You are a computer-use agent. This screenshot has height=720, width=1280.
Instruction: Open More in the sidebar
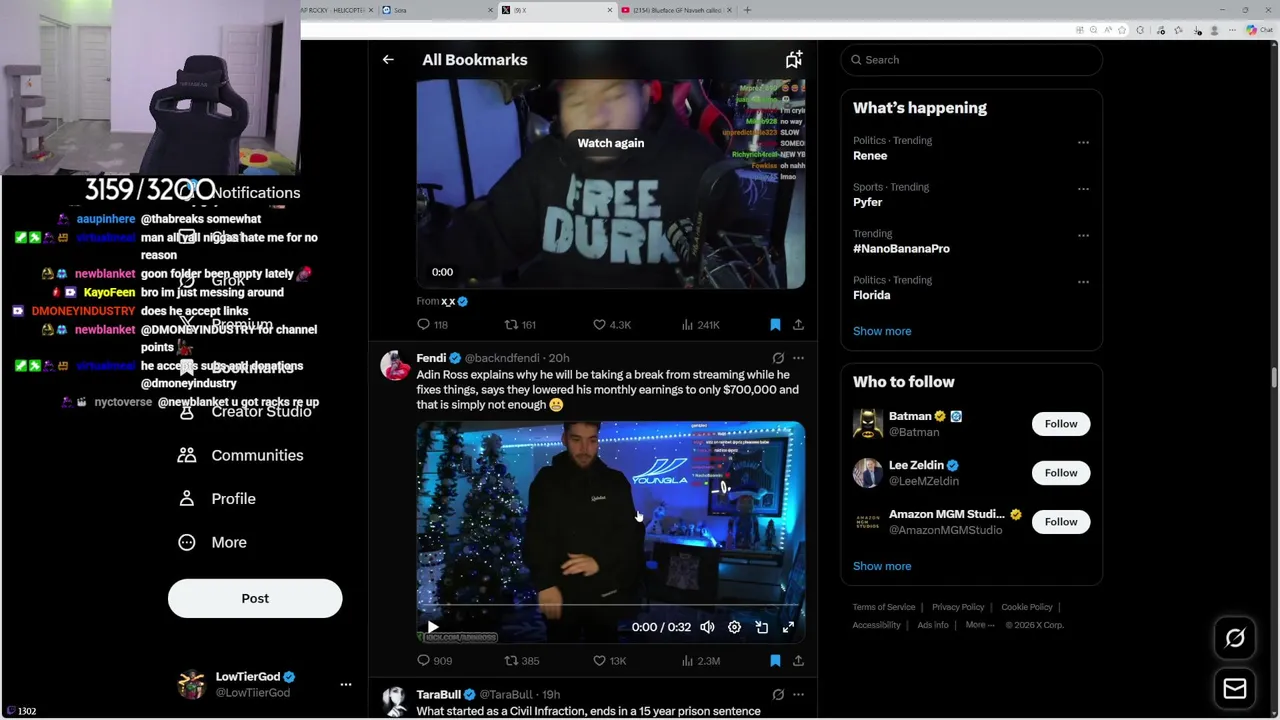[212, 542]
